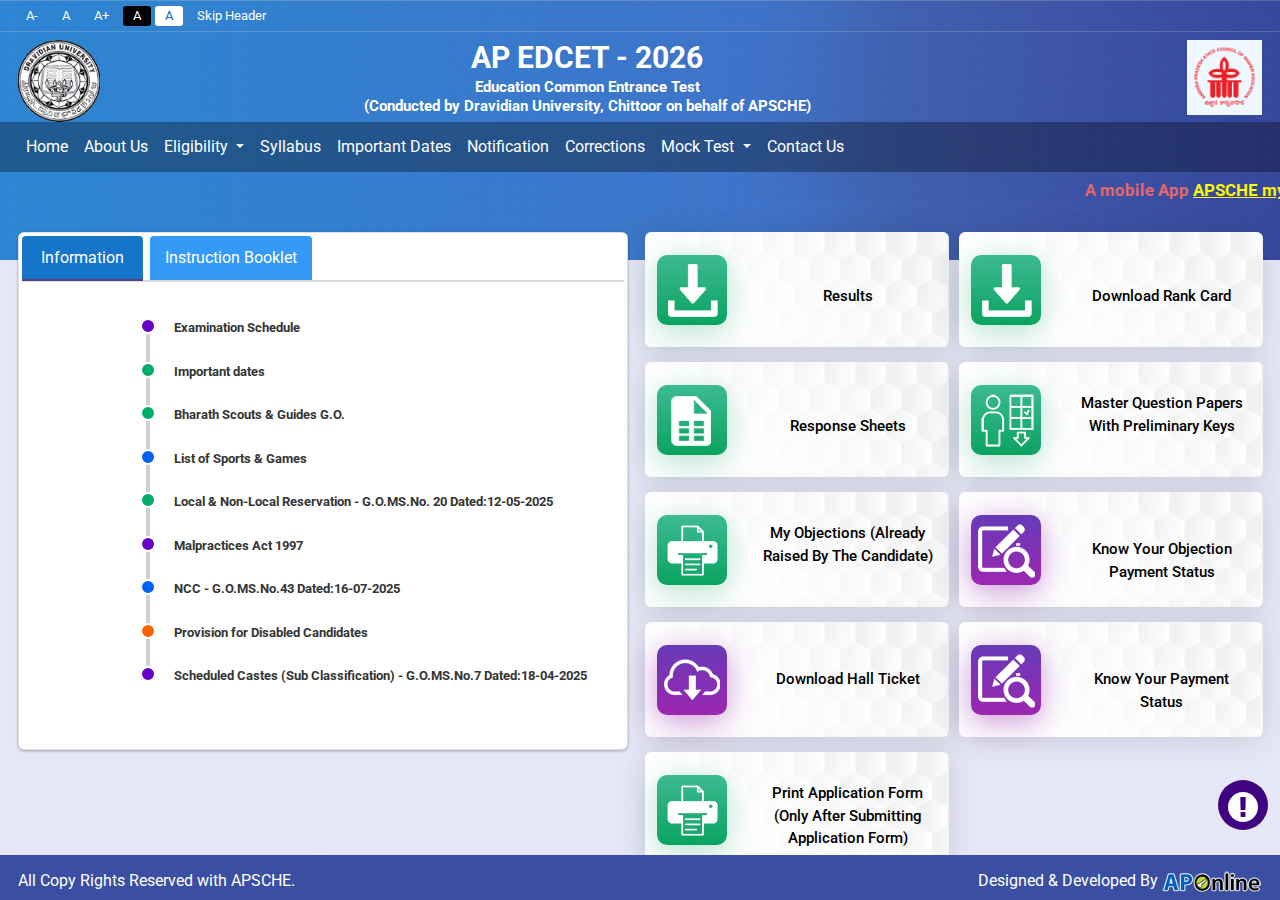The image size is (1280, 900).
Task: Open the Important dates list link
Action: click(219, 372)
